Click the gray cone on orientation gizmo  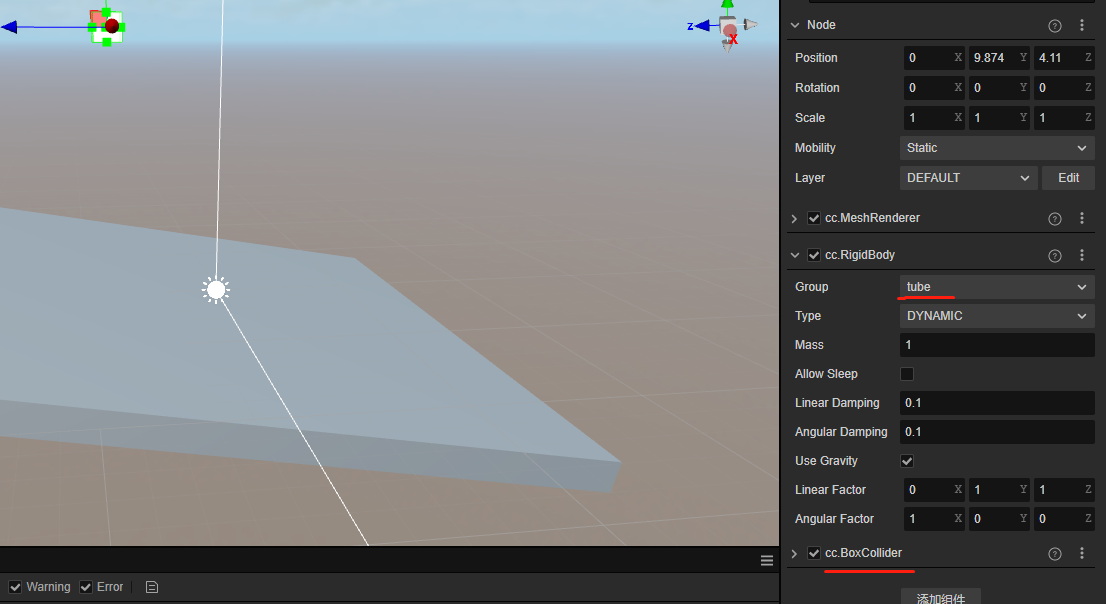[750, 25]
